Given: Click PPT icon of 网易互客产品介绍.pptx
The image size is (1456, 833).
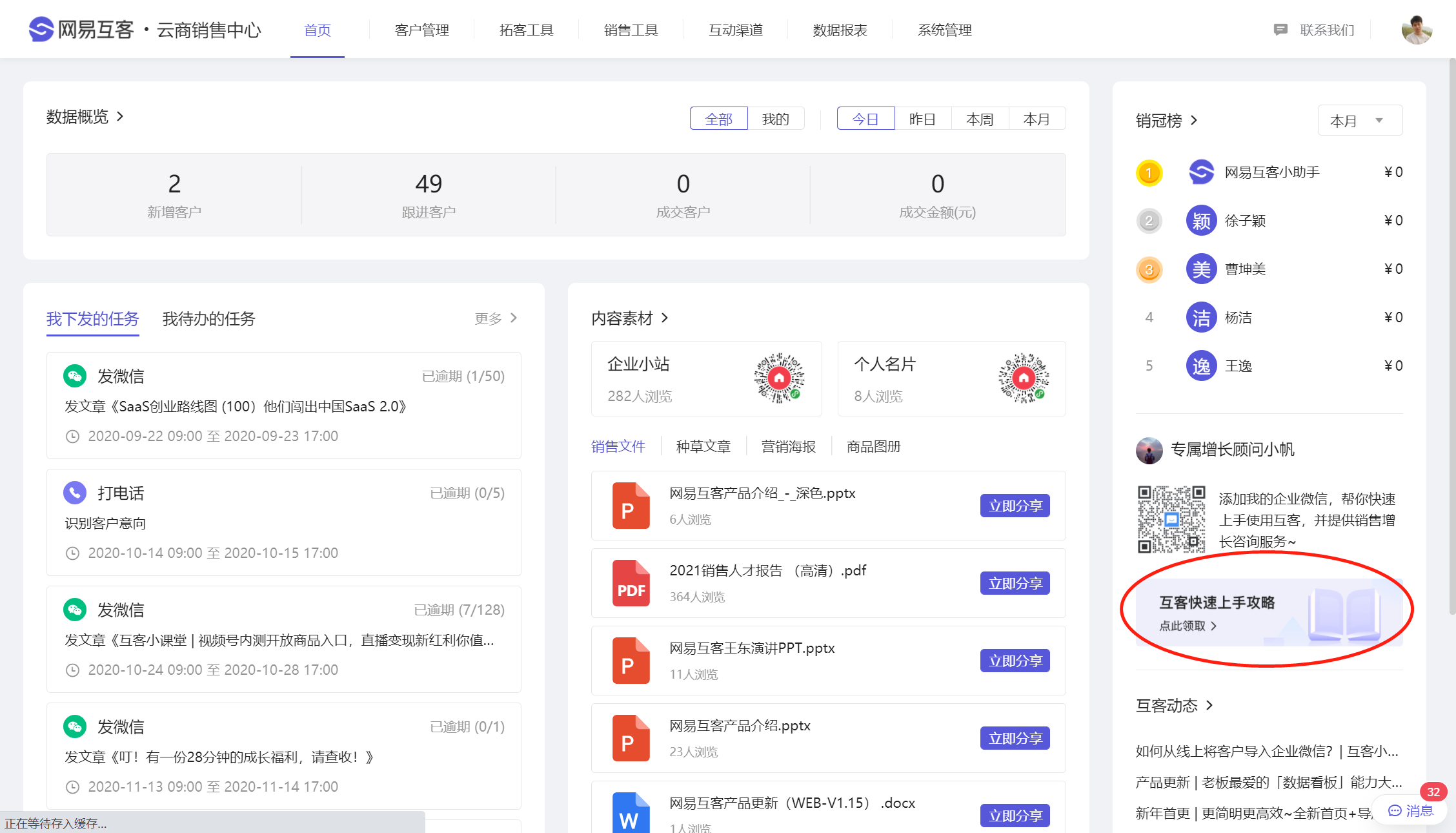Looking at the screenshot, I should [x=631, y=738].
